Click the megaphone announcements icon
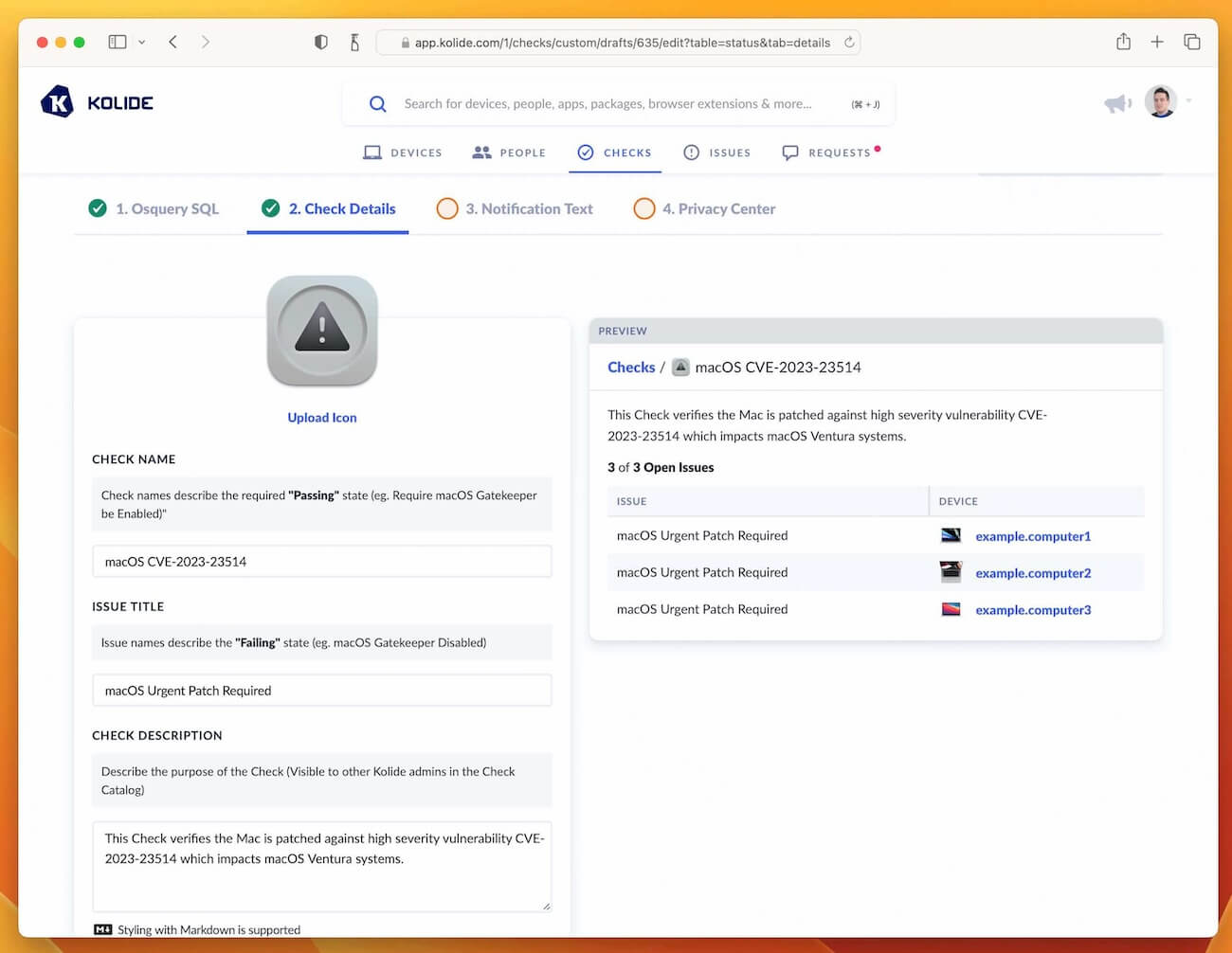The image size is (1232, 953). (x=1117, y=102)
